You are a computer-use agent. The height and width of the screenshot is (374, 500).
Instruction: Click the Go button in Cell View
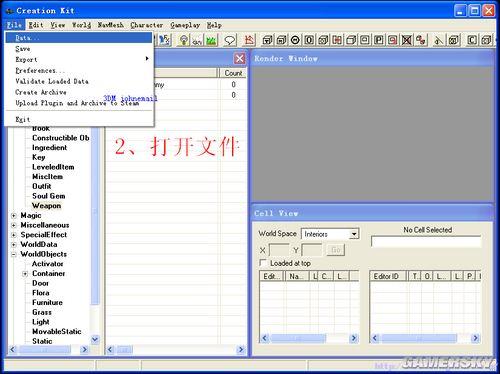tap(336, 250)
